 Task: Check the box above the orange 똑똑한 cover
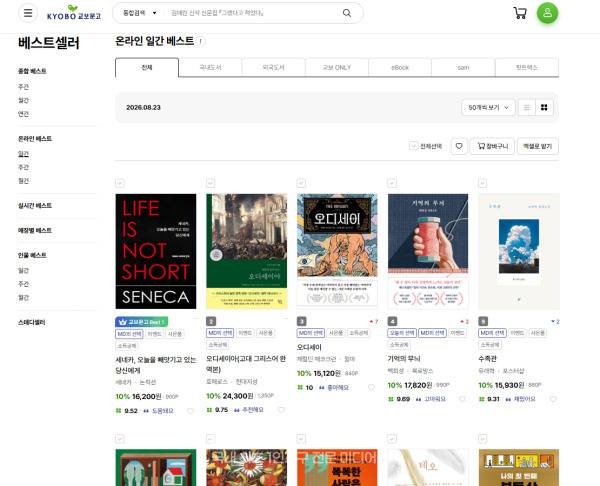[301, 439]
